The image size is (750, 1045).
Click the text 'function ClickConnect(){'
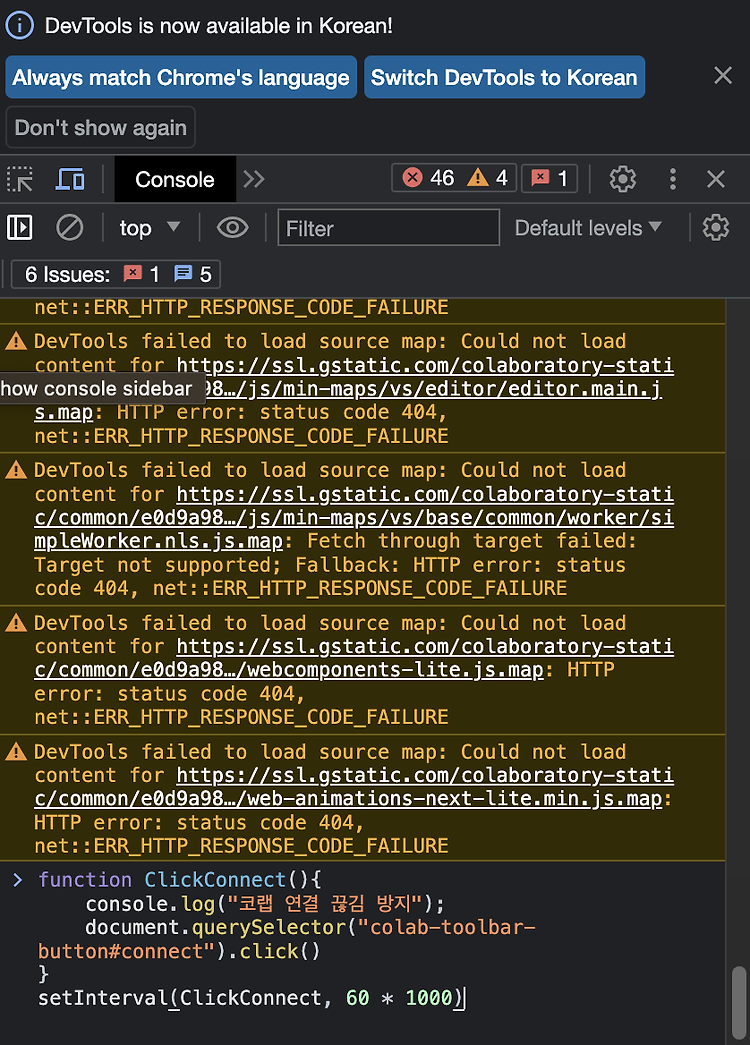[179, 880]
